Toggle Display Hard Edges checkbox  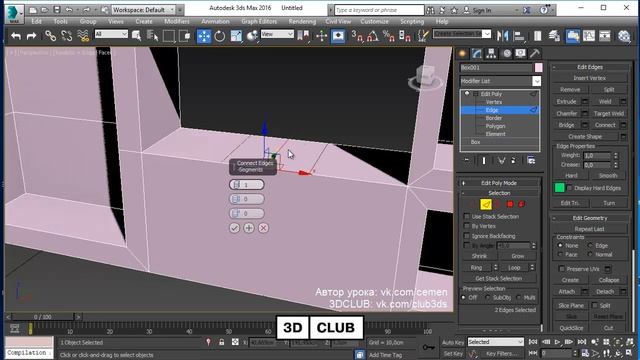coord(570,188)
